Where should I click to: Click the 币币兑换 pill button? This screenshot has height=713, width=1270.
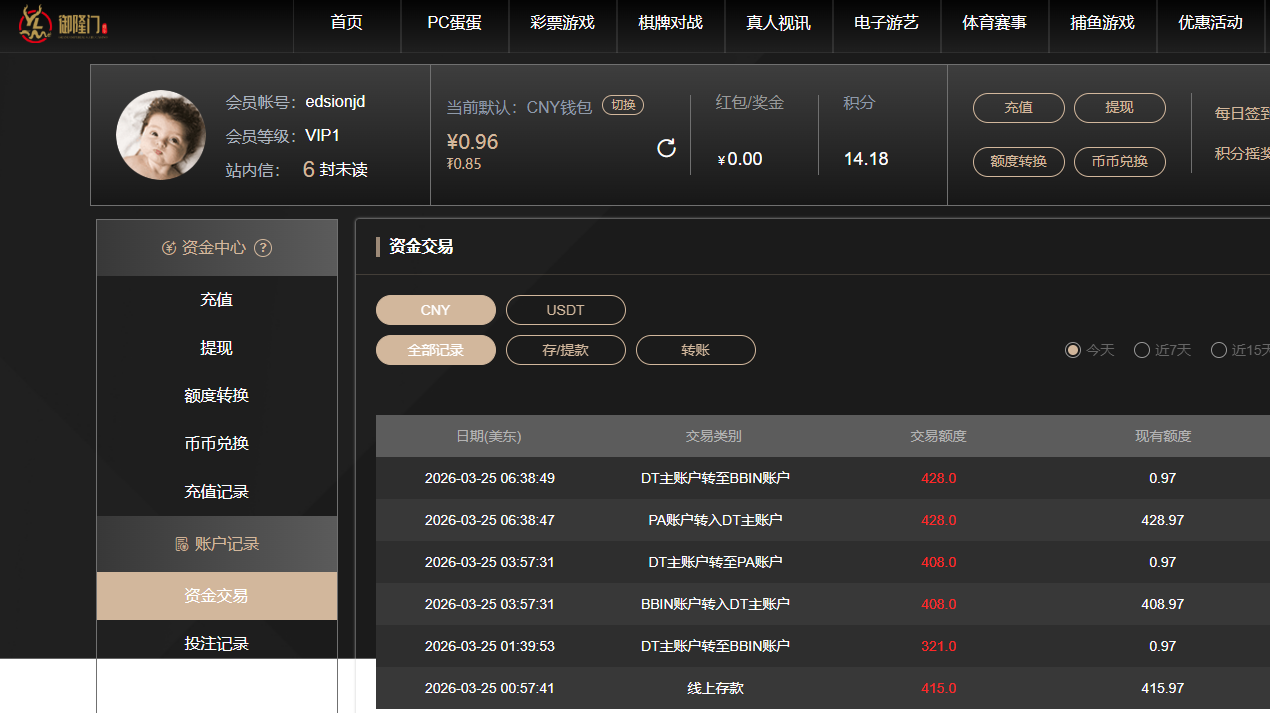coord(1119,161)
